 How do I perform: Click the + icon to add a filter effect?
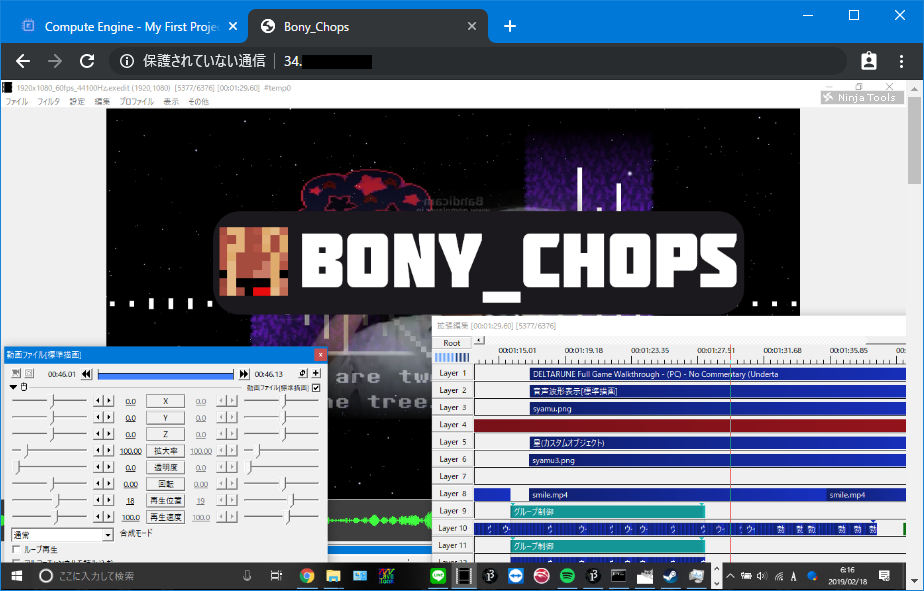(317, 372)
